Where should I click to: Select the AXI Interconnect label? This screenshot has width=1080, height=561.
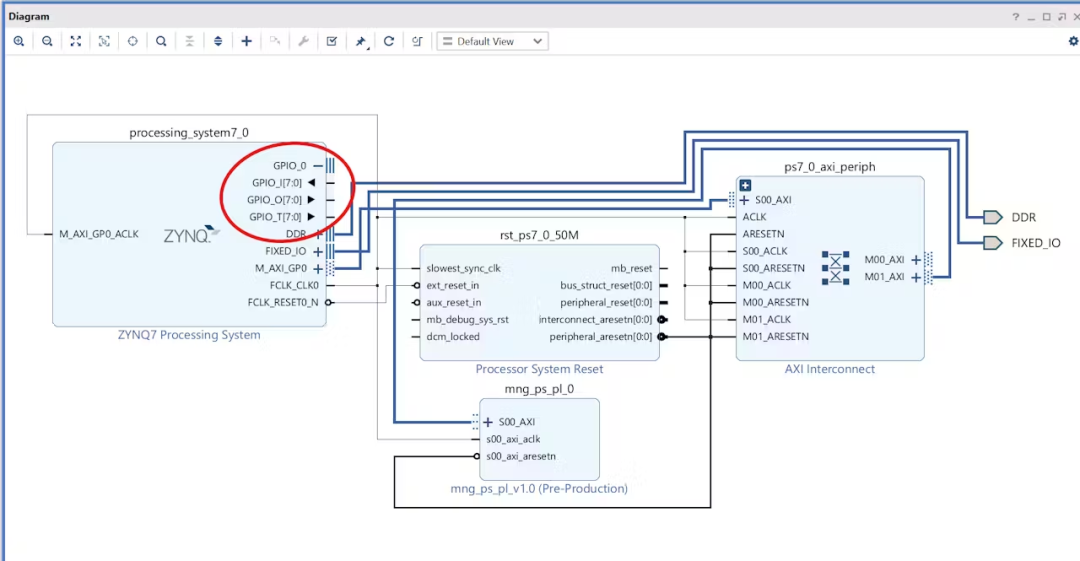tap(829, 369)
